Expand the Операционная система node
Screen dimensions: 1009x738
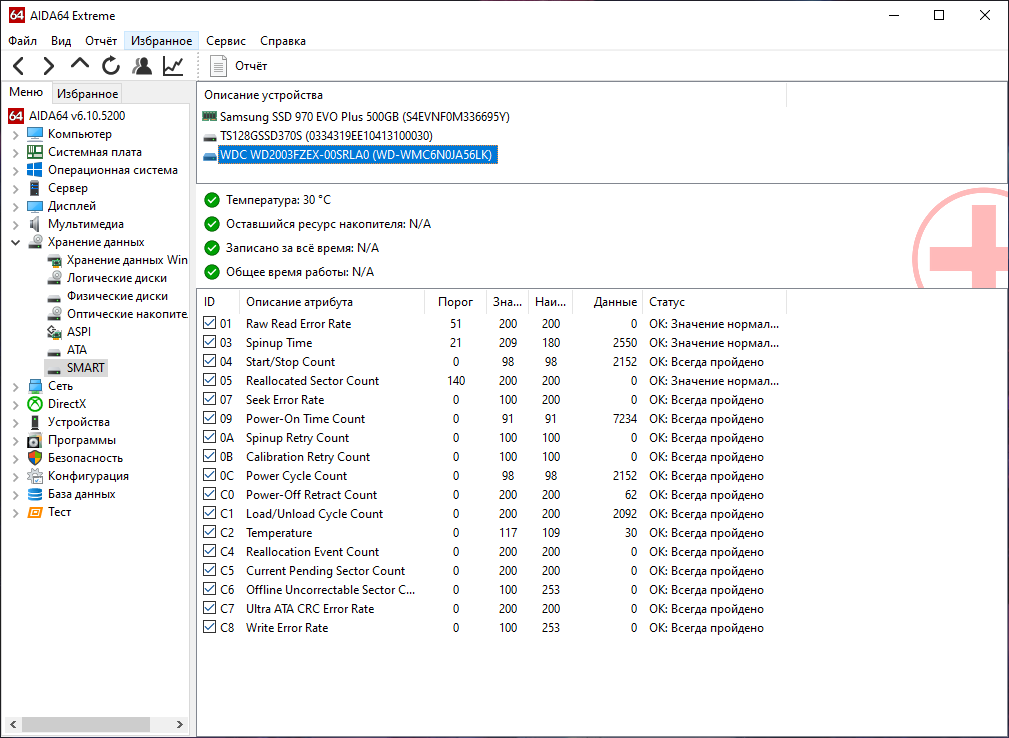tap(15, 171)
